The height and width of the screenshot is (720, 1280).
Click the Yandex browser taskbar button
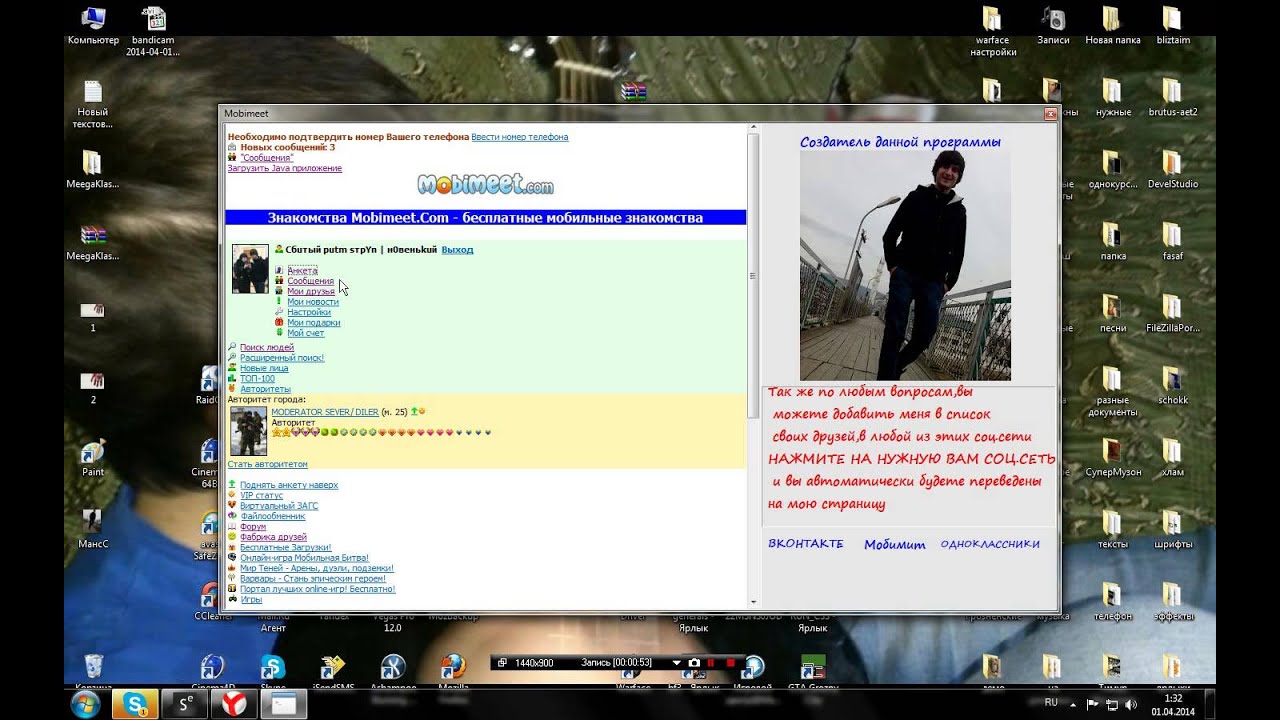tap(233, 704)
